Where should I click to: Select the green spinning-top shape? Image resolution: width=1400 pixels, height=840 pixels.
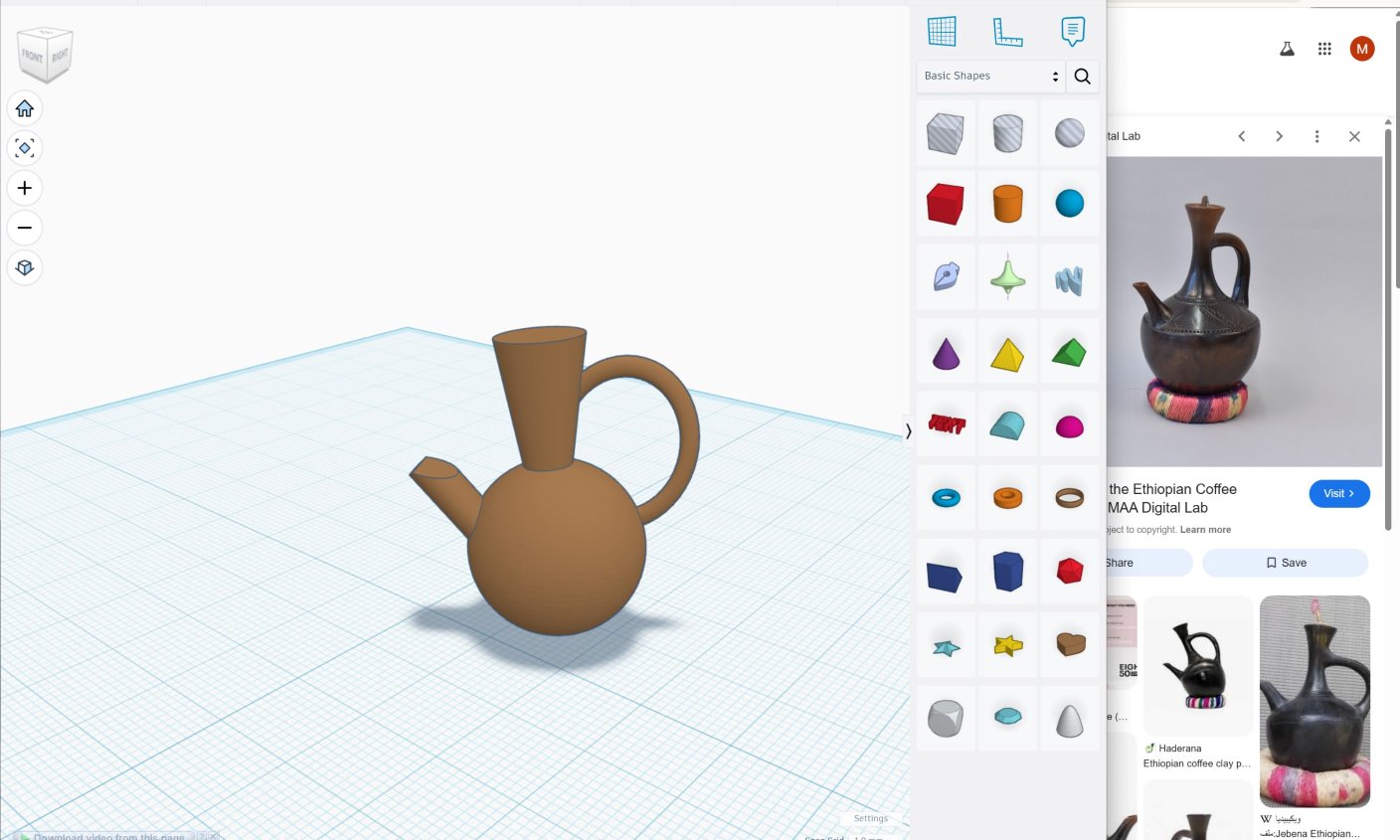pos(1007,276)
